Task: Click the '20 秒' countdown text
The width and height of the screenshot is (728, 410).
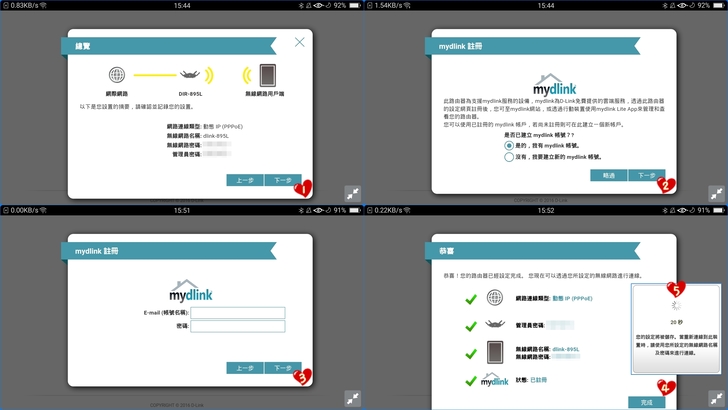Action: 676,322
